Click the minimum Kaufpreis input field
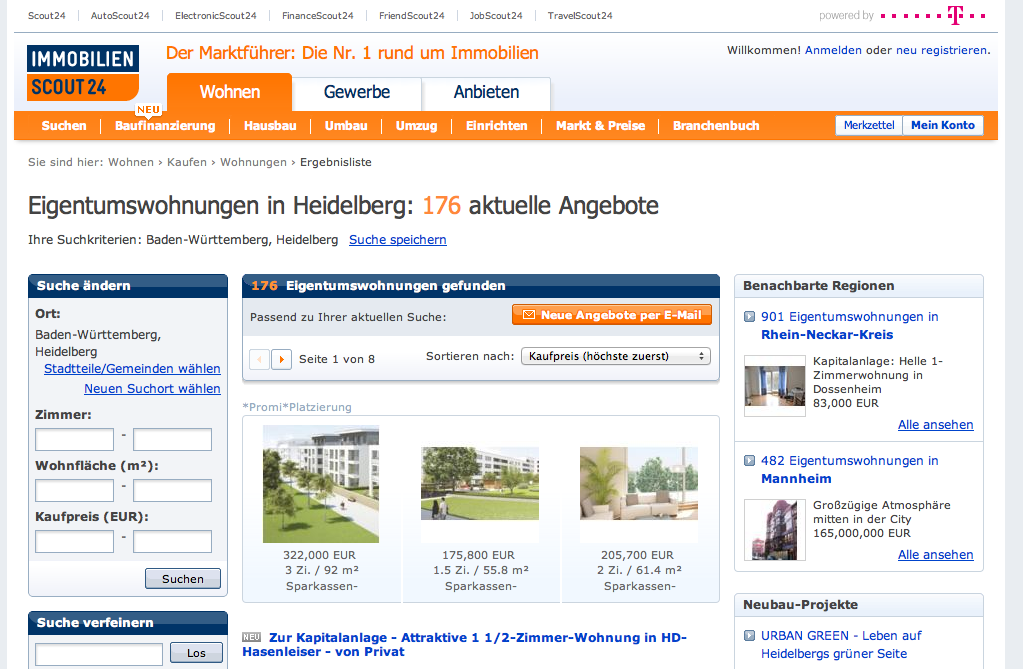Viewport: 1023px width, 669px height. [x=74, y=541]
